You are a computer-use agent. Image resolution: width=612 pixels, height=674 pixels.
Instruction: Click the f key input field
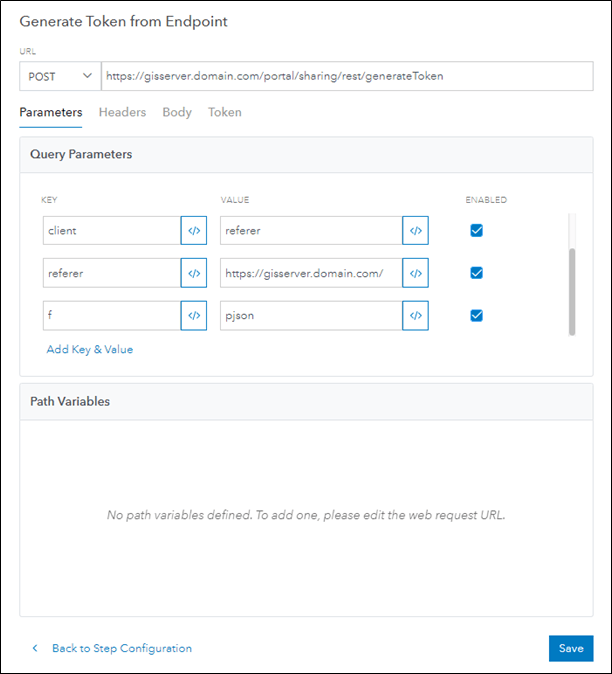(112, 316)
